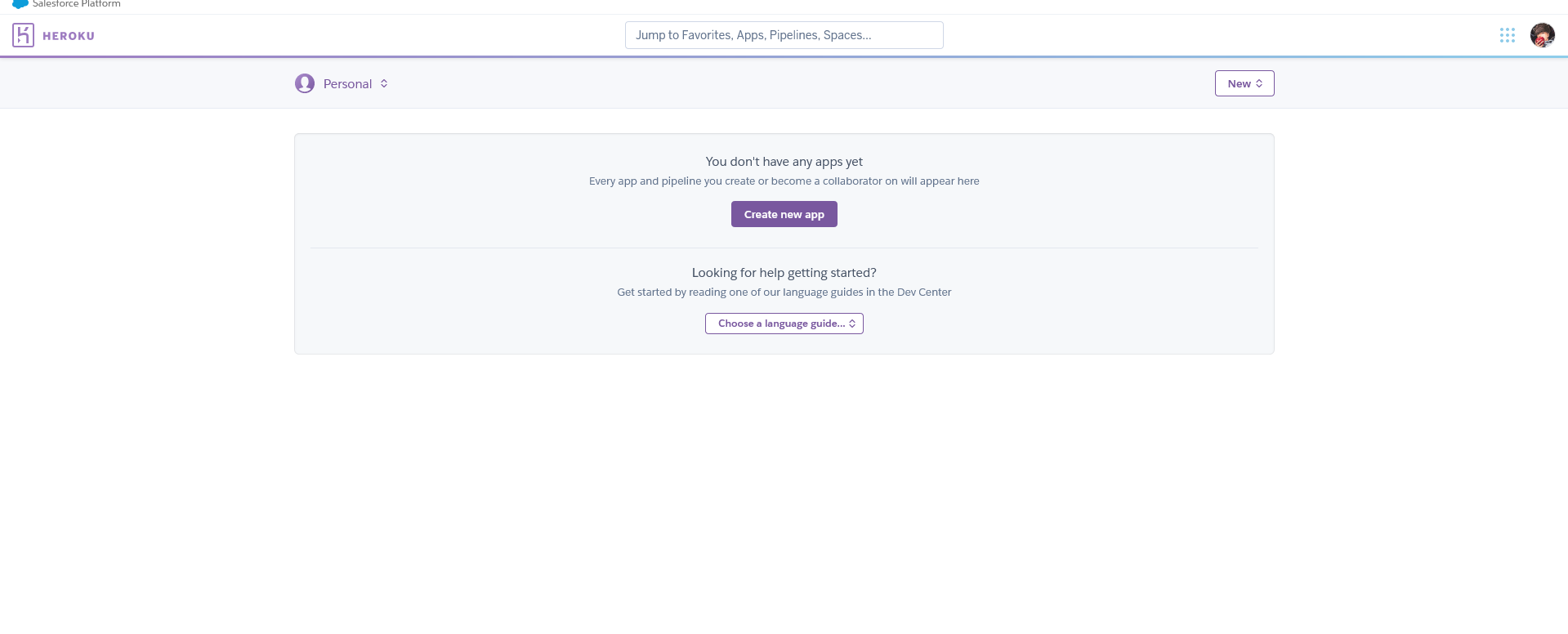Click the Salesforce cloud logo icon

20,4
